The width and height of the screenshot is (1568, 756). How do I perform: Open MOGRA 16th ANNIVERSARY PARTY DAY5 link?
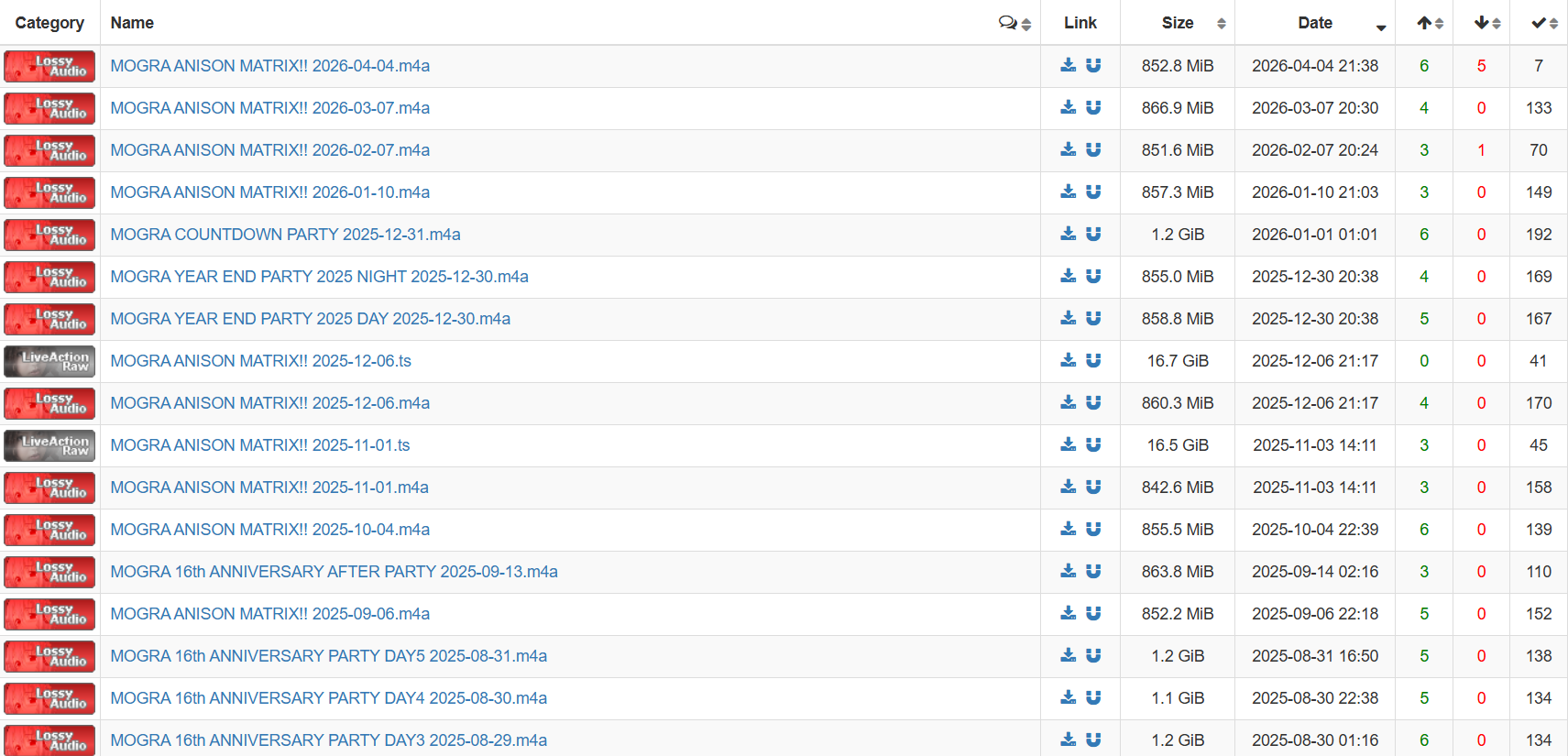pos(329,656)
